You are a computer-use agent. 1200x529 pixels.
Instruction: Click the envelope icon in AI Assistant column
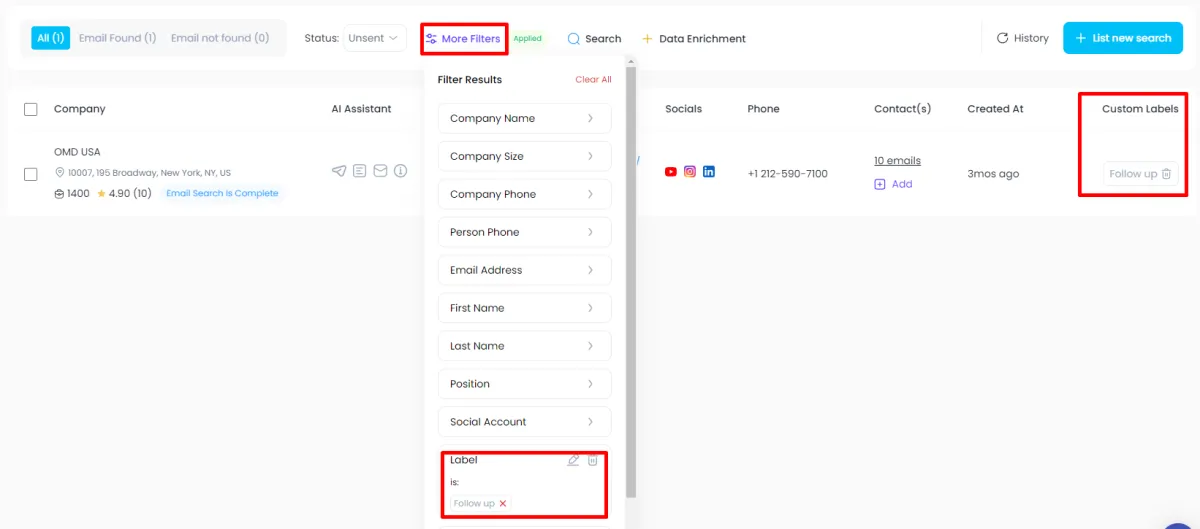tap(380, 171)
